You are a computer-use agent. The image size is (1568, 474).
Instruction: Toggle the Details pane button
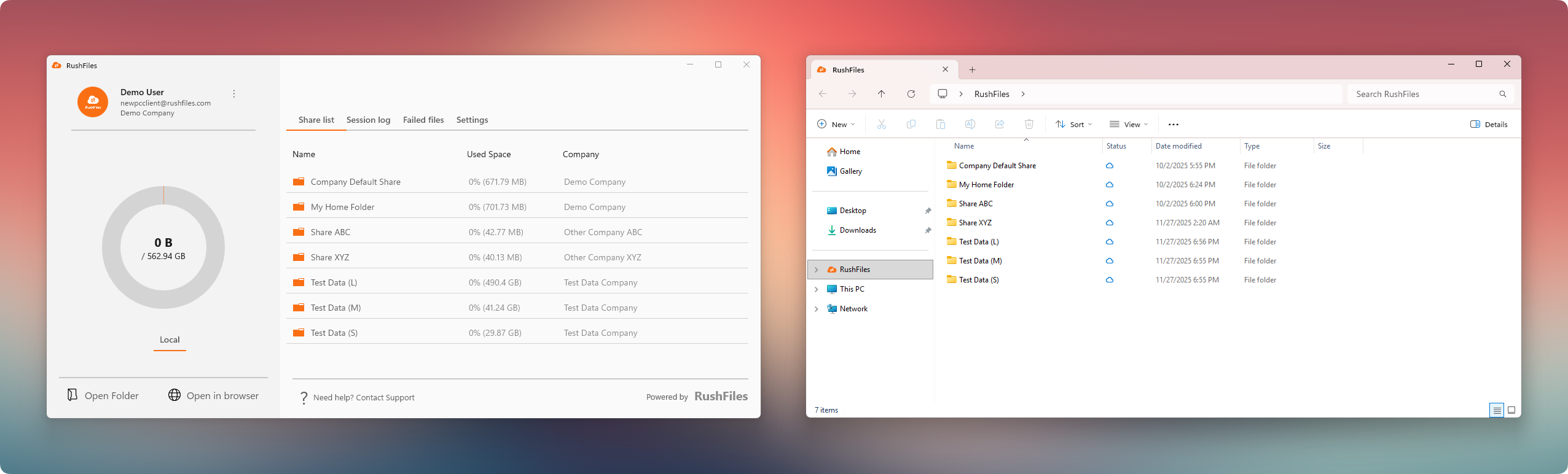(1489, 124)
